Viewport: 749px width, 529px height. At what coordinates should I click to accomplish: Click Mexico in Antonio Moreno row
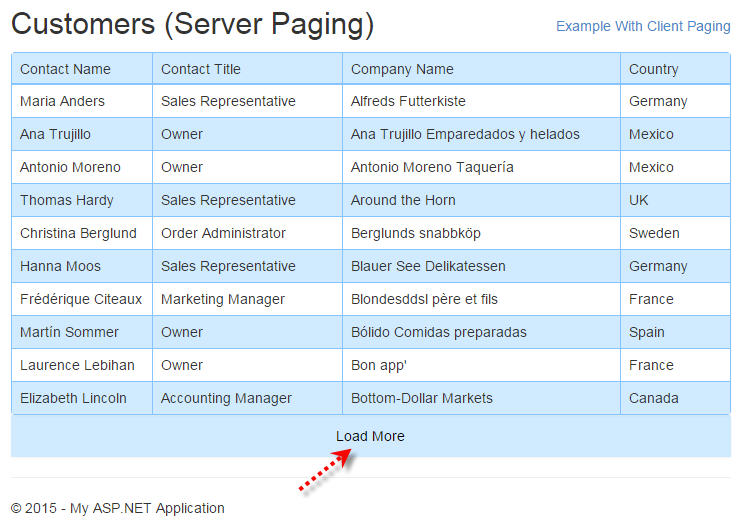[675, 167]
